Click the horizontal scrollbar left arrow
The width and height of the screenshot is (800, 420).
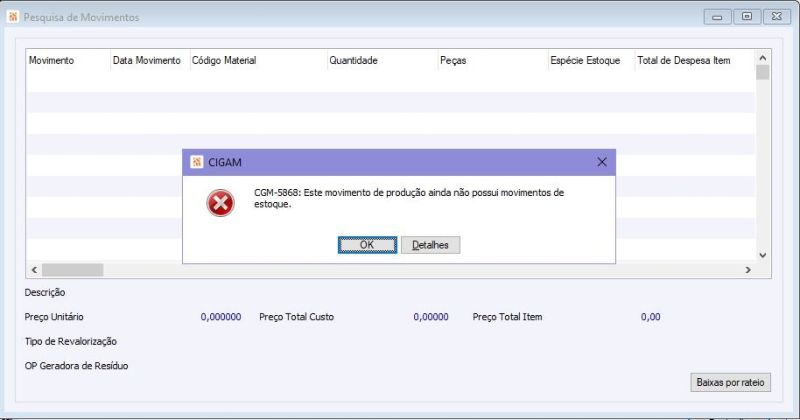click(x=34, y=269)
